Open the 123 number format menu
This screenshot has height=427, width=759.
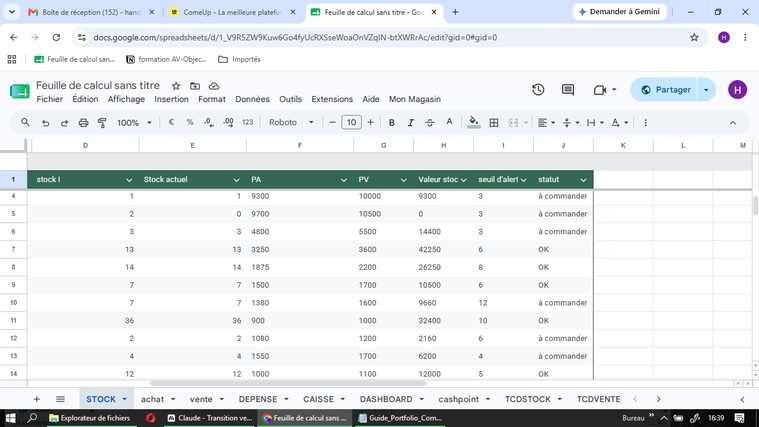pyautogui.click(x=247, y=122)
